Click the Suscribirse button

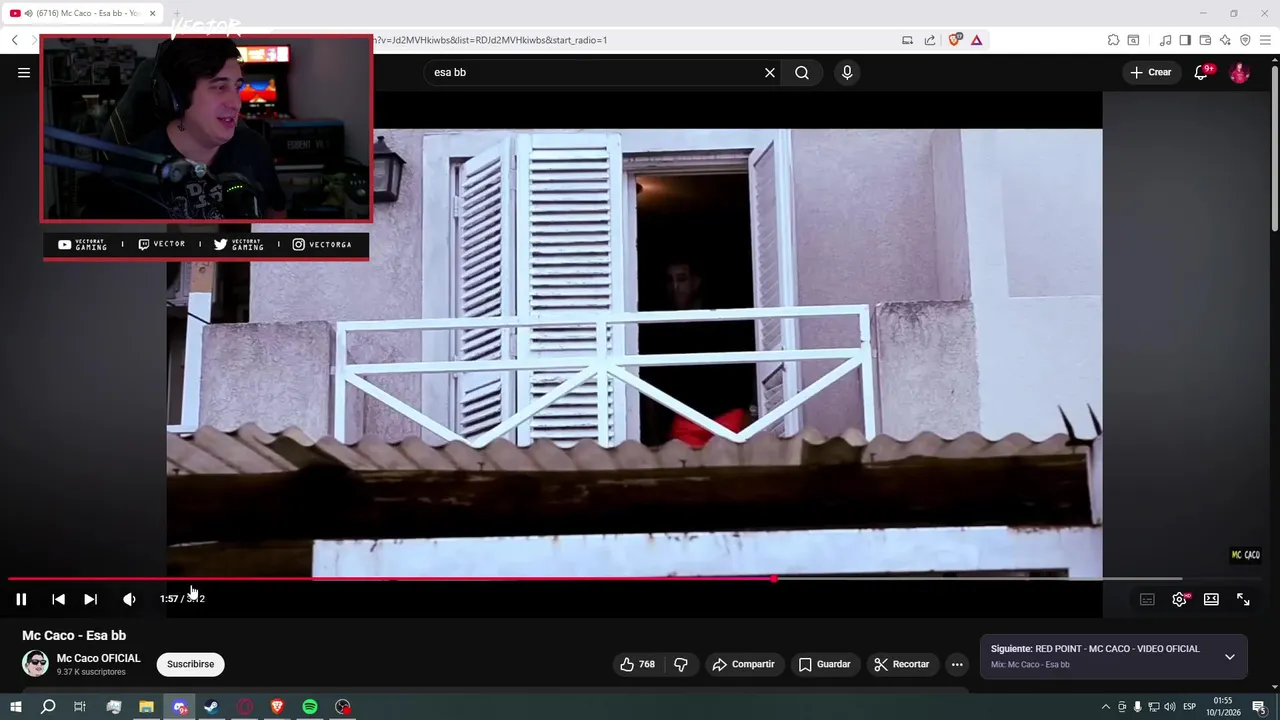click(x=190, y=664)
